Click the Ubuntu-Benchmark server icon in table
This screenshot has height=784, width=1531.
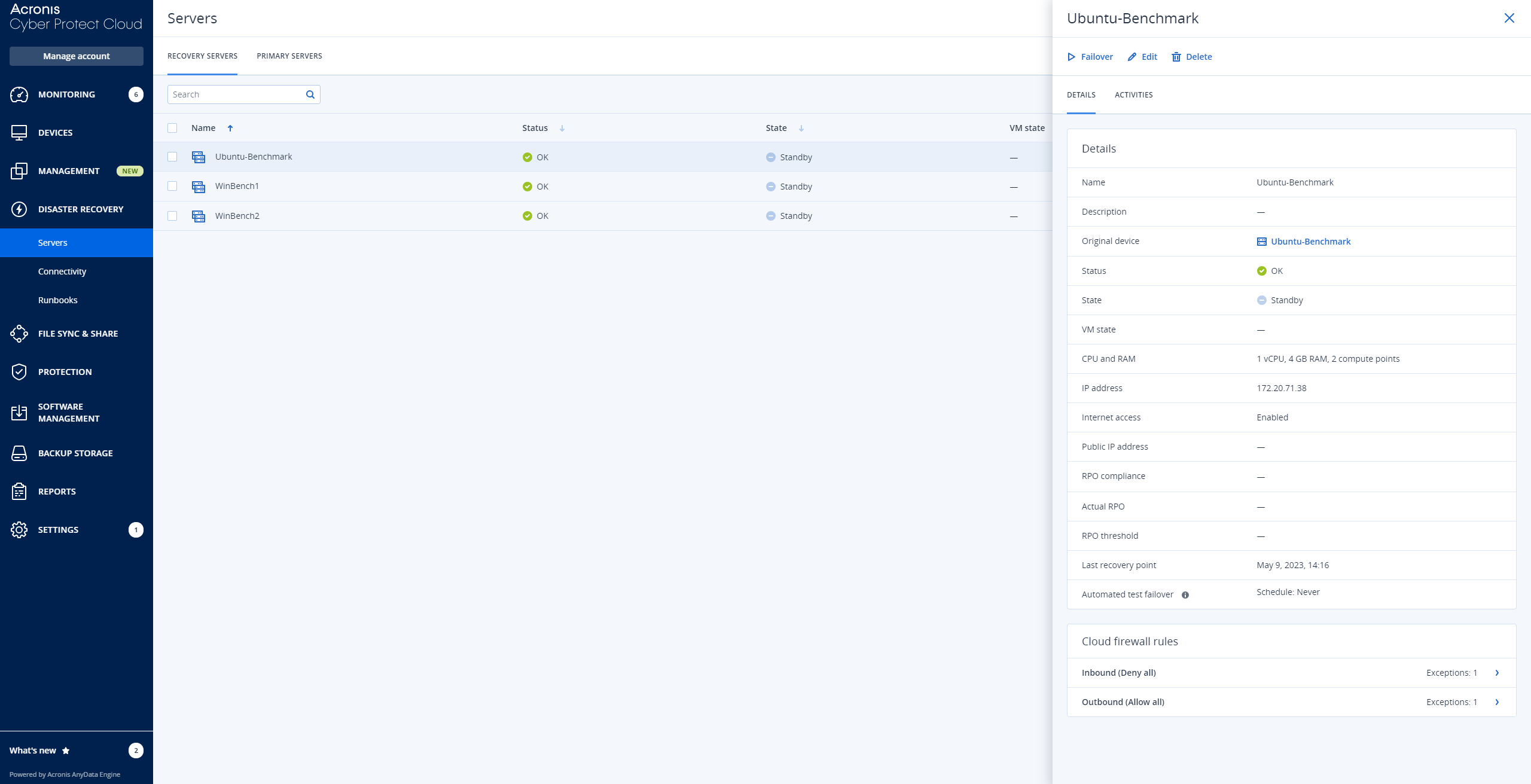click(199, 157)
